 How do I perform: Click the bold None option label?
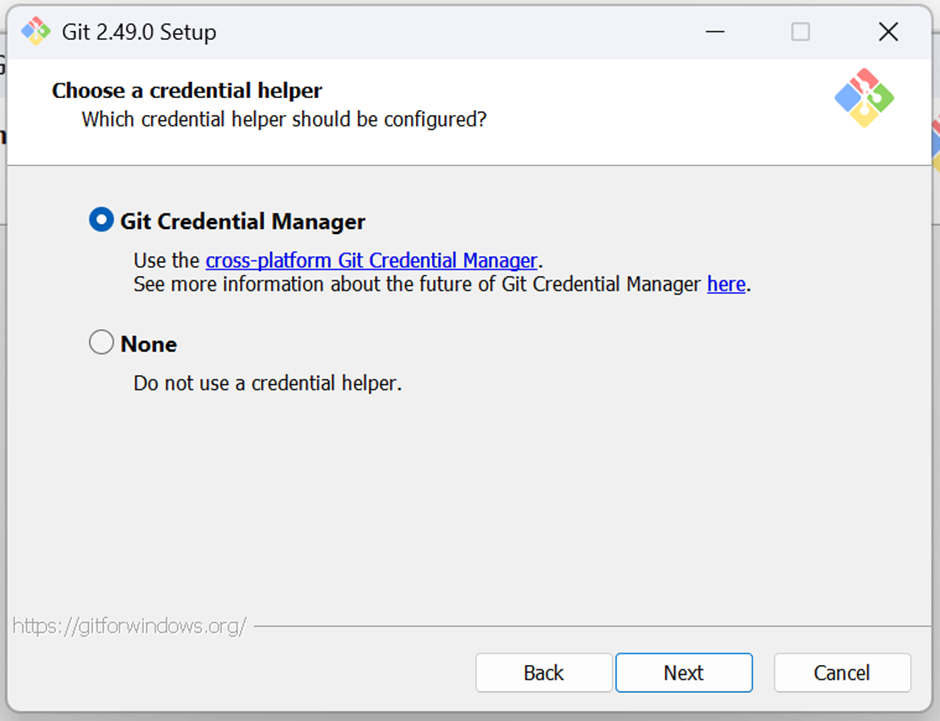pos(149,345)
